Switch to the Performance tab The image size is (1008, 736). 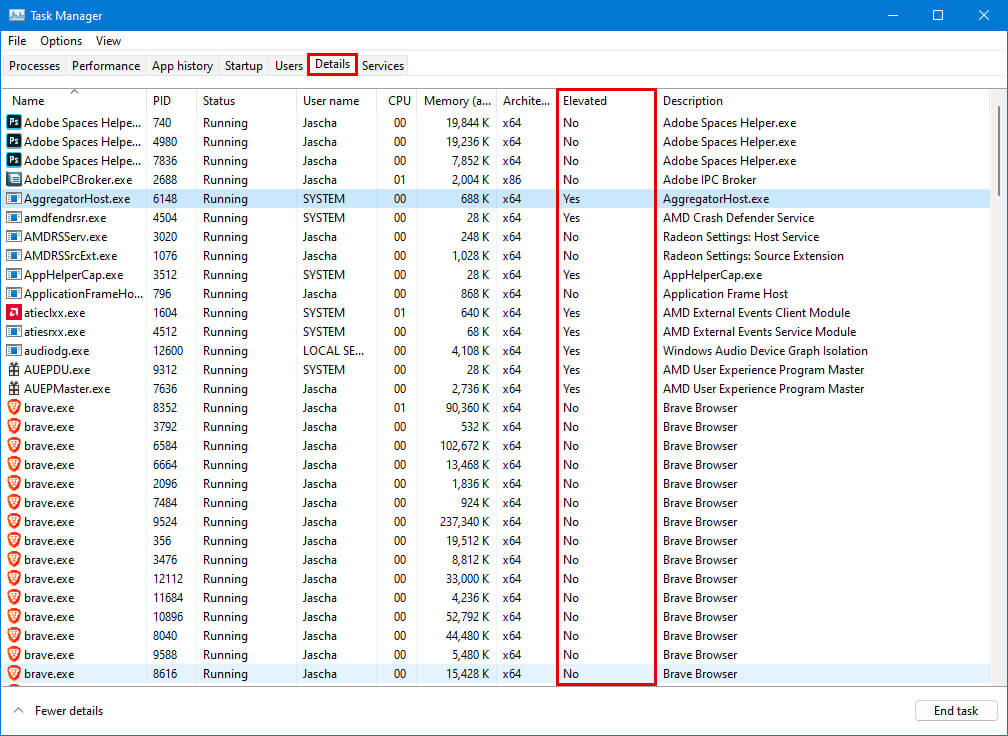(106, 66)
